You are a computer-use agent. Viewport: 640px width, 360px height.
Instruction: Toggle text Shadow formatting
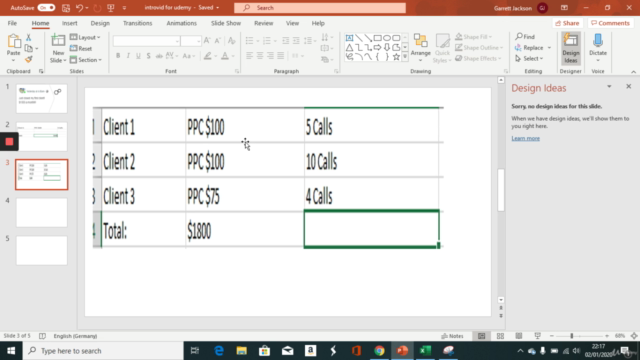(148, 56)
